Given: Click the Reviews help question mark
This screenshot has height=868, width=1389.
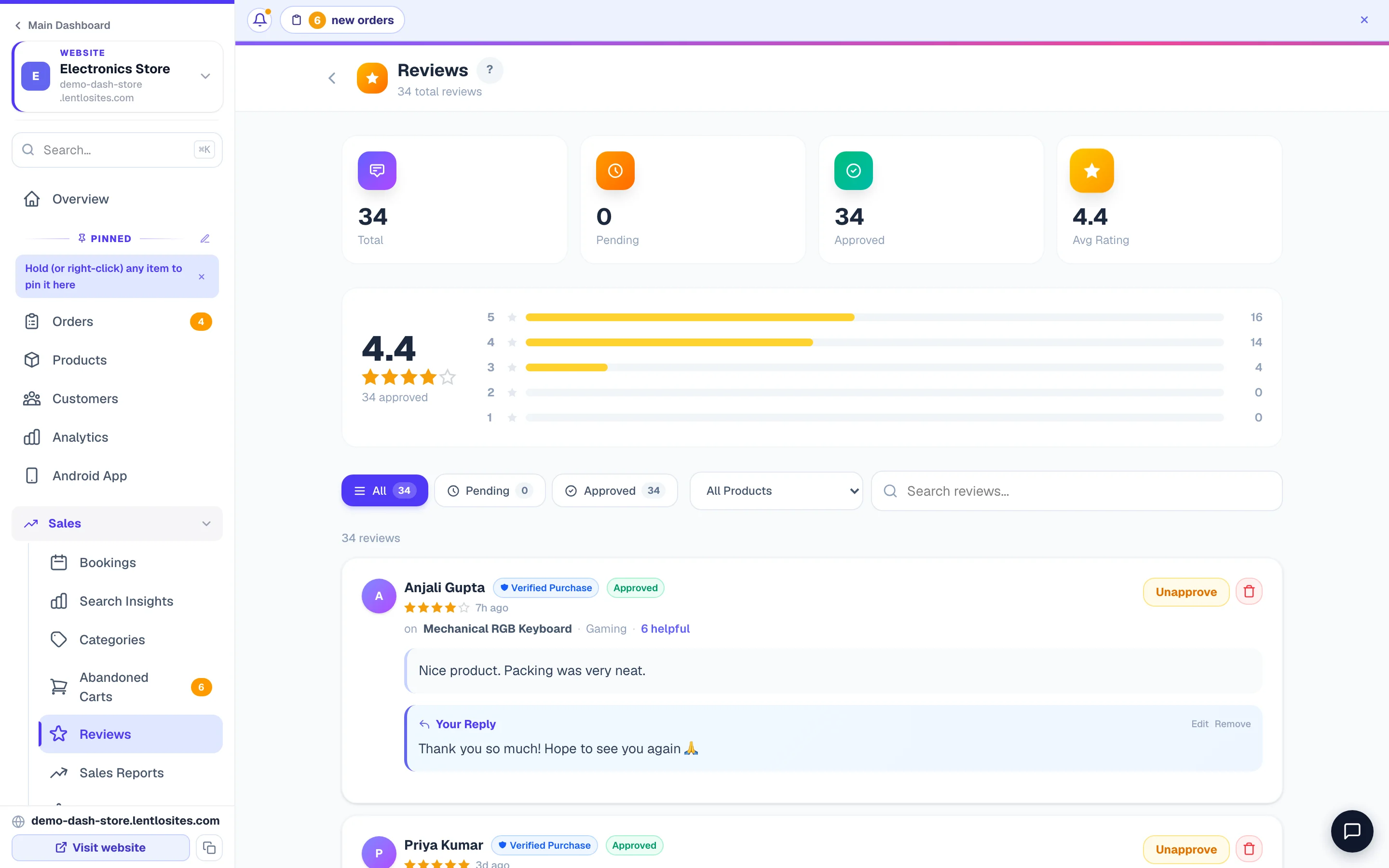Looking at the screenshot, I should pyautogui.click(x=490, y=69).
